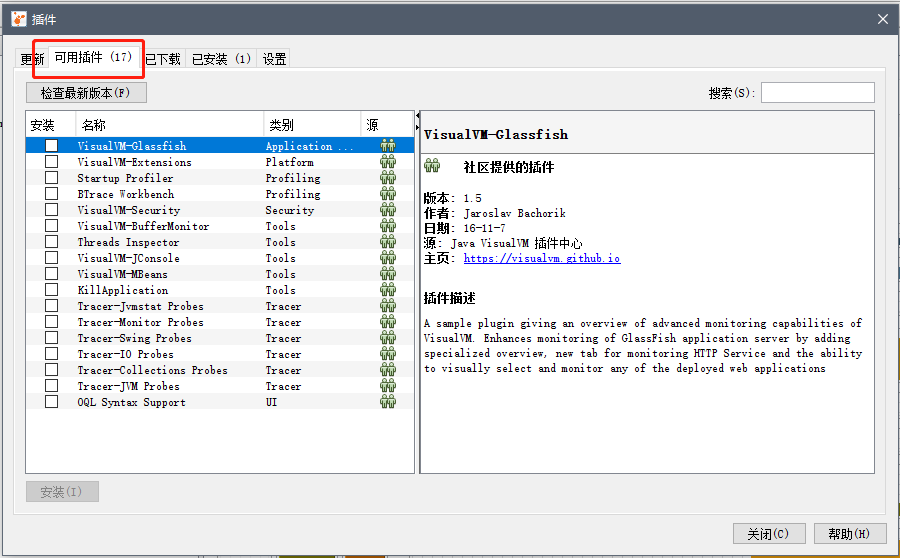Click the source icon in Tracer-Jvmstat Probes row
900x558 pixels.
click(x=388, y=306)
